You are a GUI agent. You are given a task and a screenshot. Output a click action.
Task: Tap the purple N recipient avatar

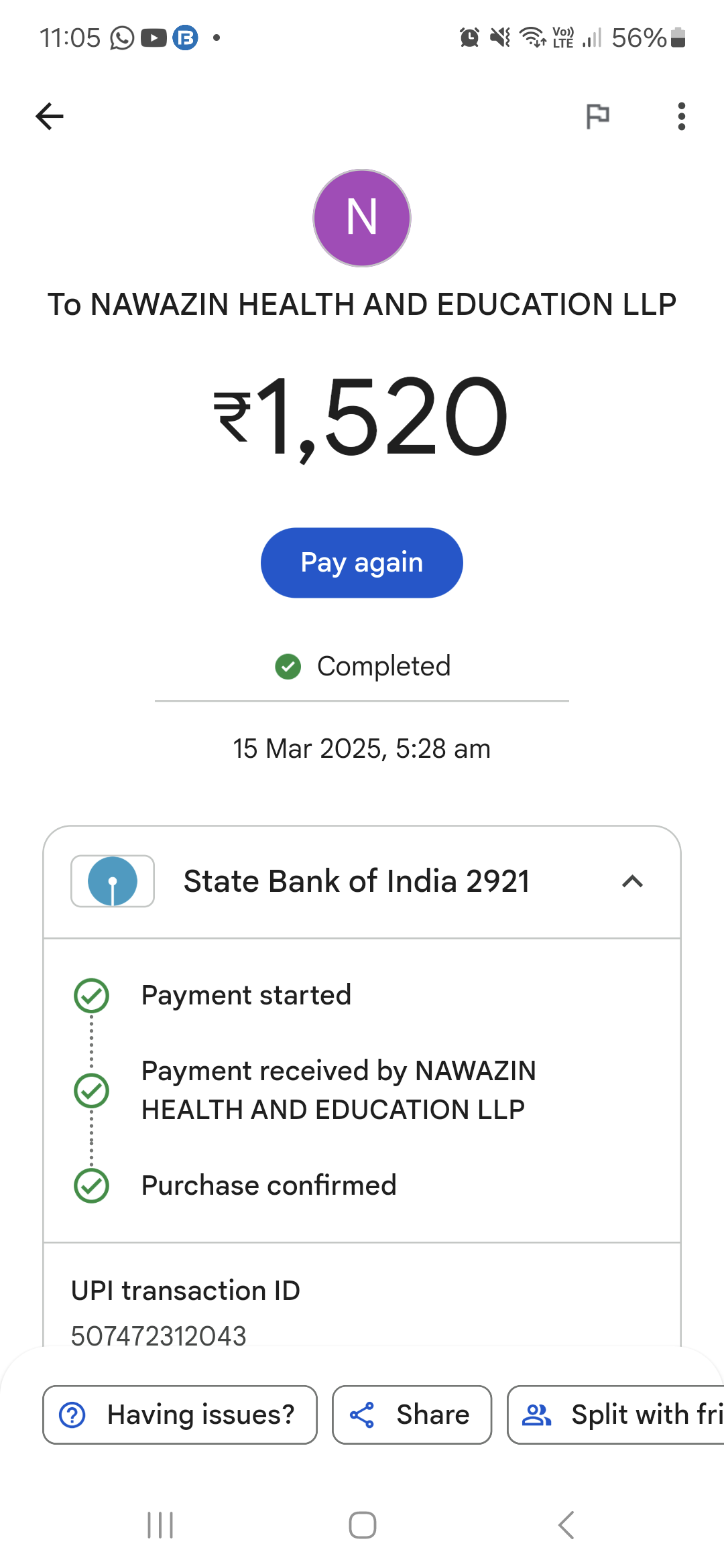(x=362, y=218)
